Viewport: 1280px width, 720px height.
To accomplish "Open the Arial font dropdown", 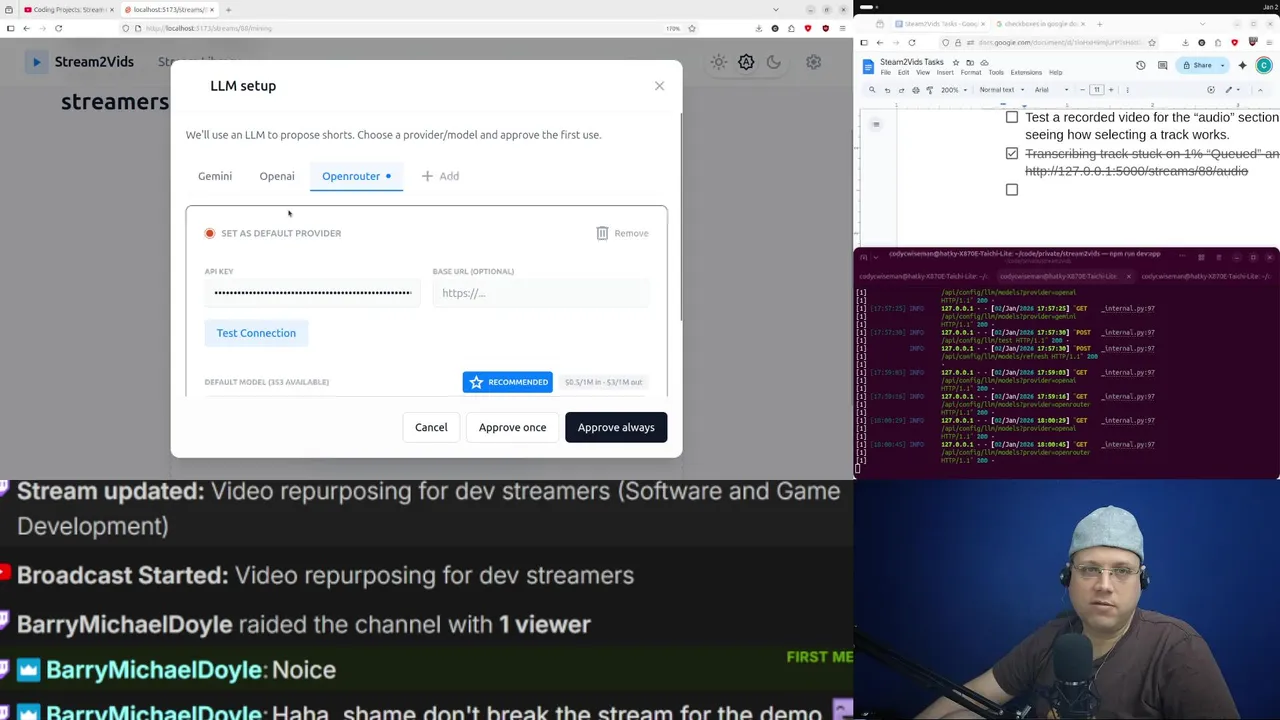I will 1051,90.
